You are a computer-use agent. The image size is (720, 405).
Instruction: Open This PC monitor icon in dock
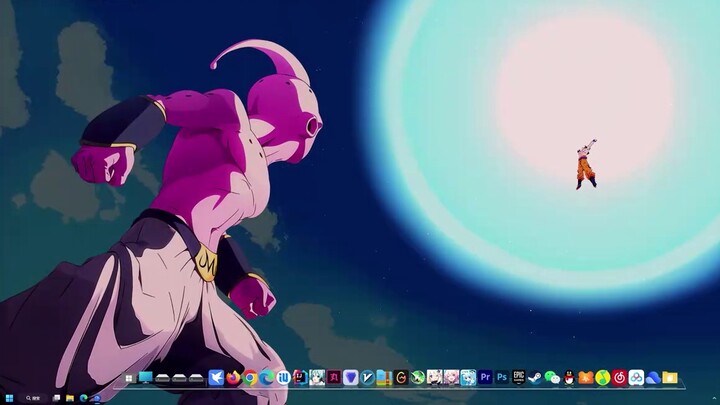coord(146,377)
